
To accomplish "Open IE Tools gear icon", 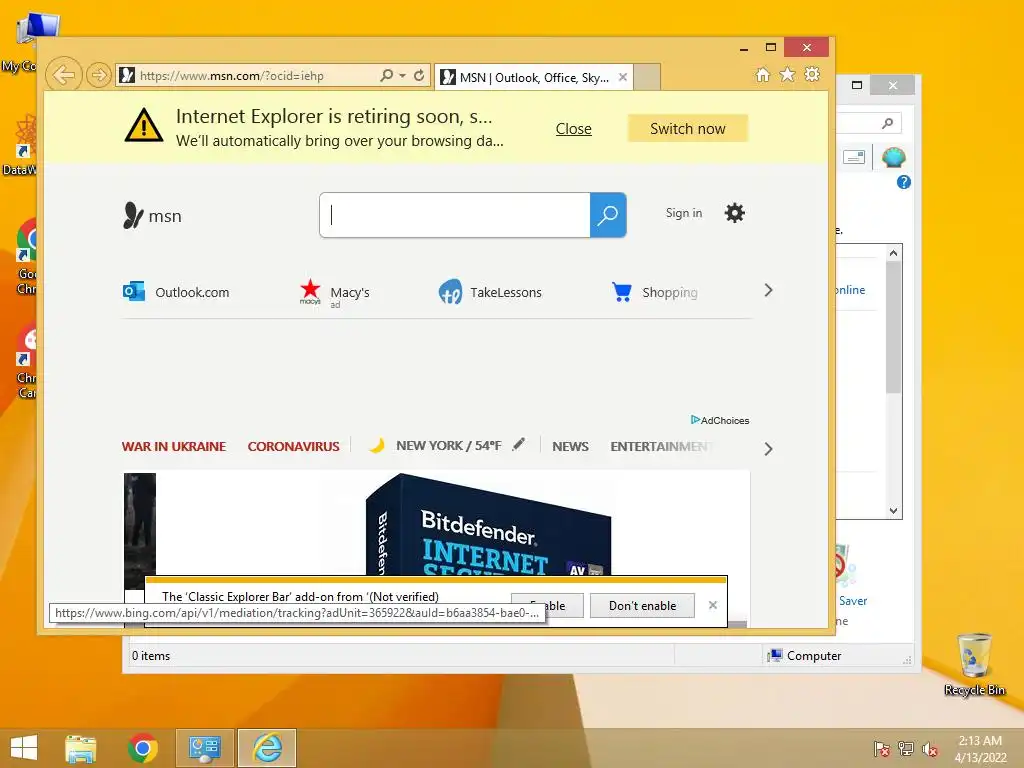I will tap(812, 74).
